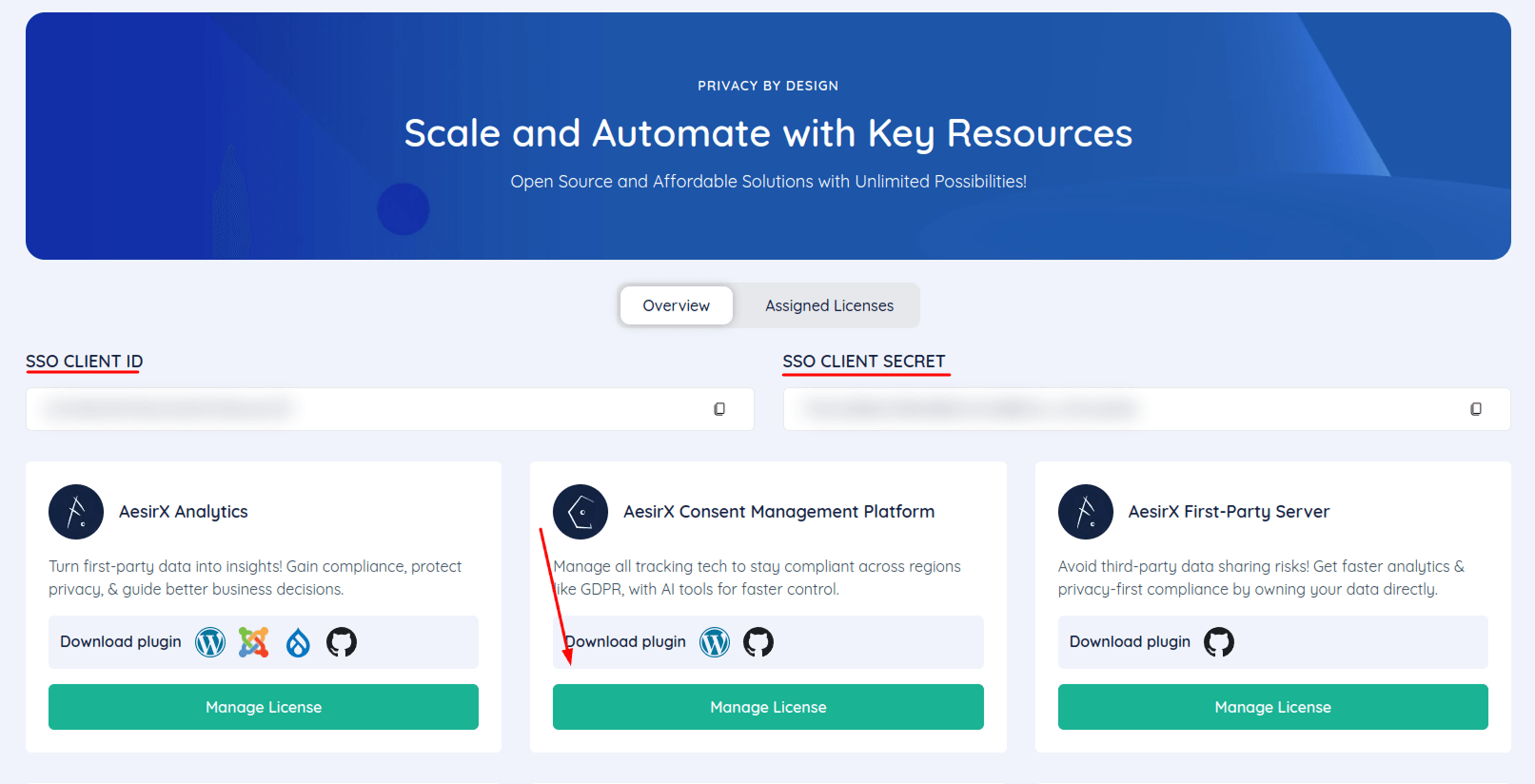Click Manage License for Consent Management Platform
Image resolution: width=1535 pixels, height=784 pixels.
(768, 707)
